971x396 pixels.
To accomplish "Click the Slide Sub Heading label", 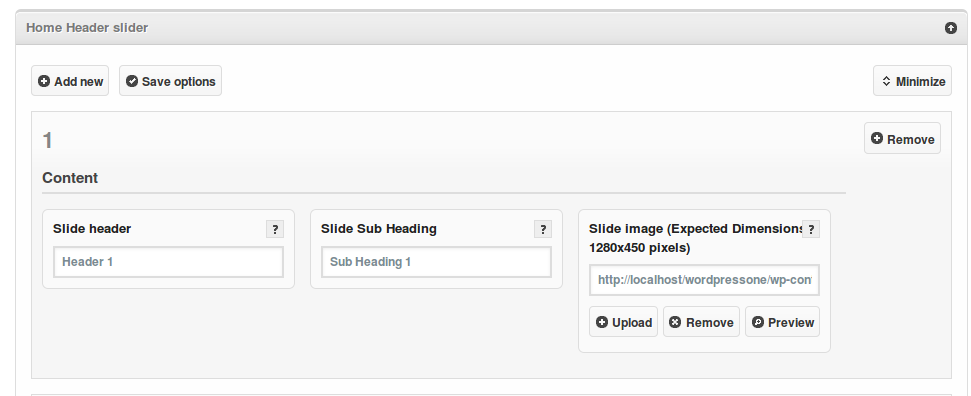I will (x=379, y=229).
